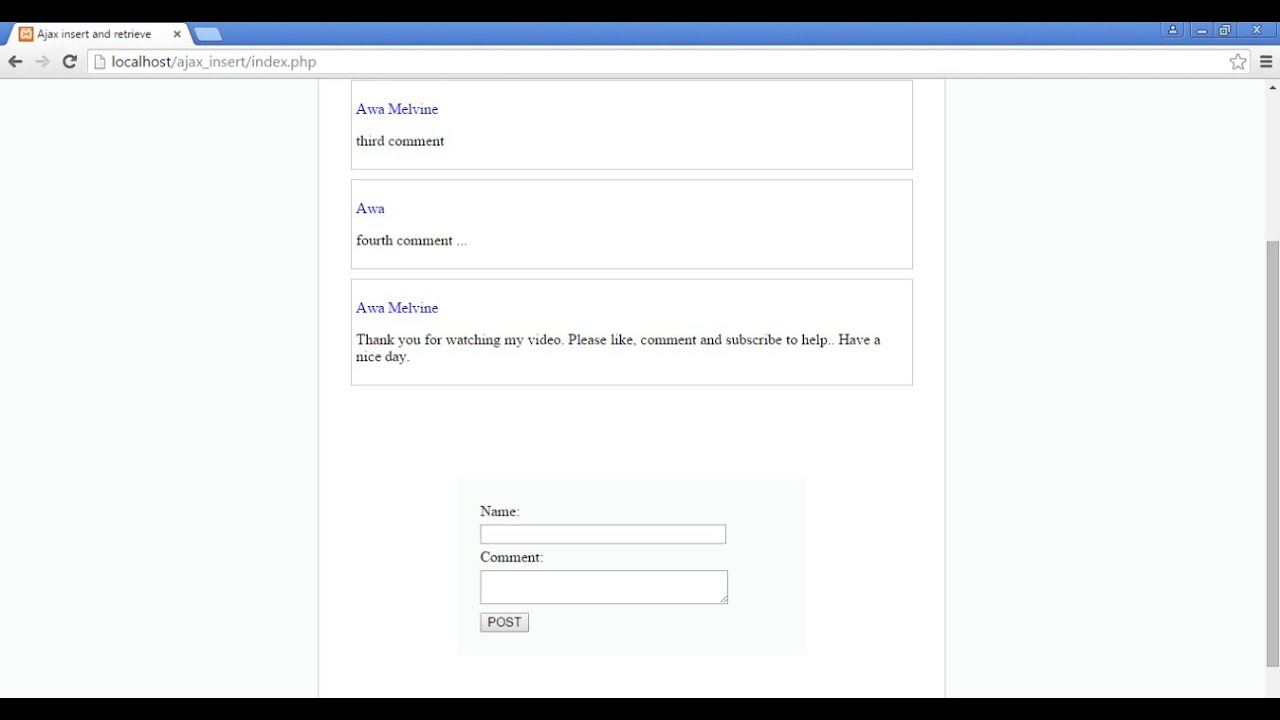Open the Chrome hamburger menu
The image size is (1280, 720).
coord(1266,62)
